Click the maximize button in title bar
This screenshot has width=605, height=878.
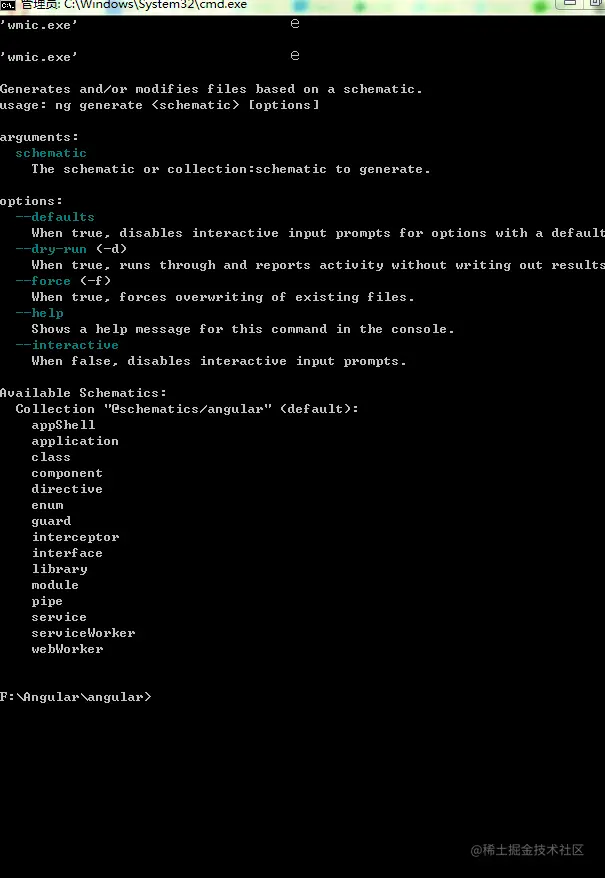(x=596, y=3)
